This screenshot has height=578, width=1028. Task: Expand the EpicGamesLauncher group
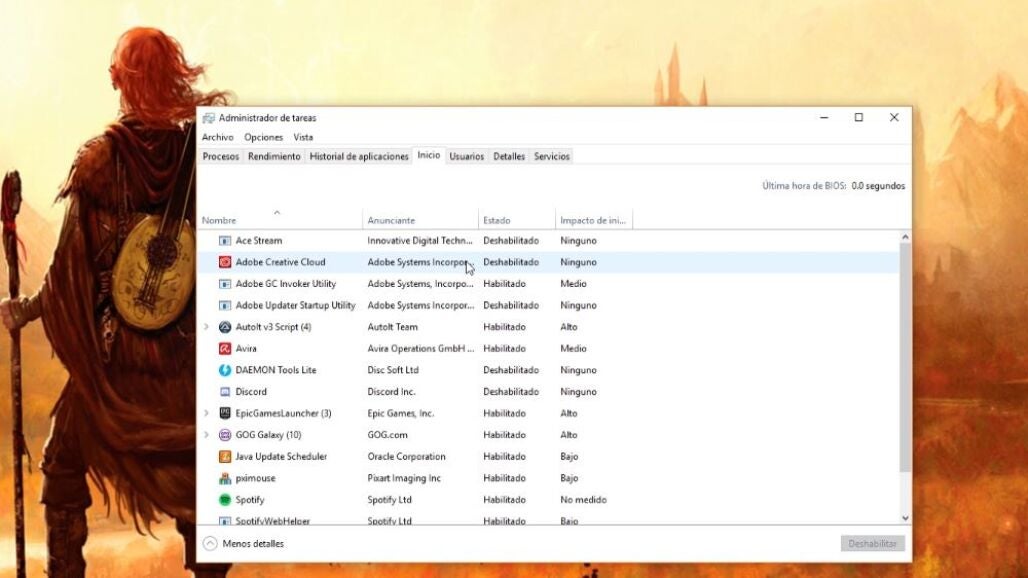[x=207, y=414]
